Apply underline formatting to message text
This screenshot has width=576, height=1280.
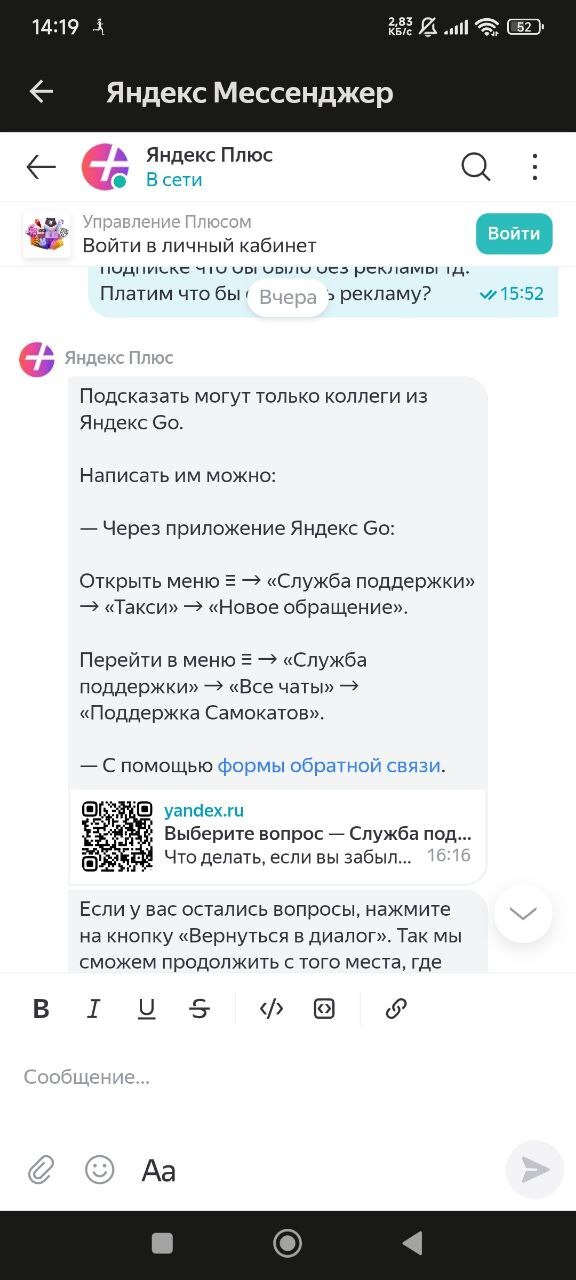click(146, 1009)
